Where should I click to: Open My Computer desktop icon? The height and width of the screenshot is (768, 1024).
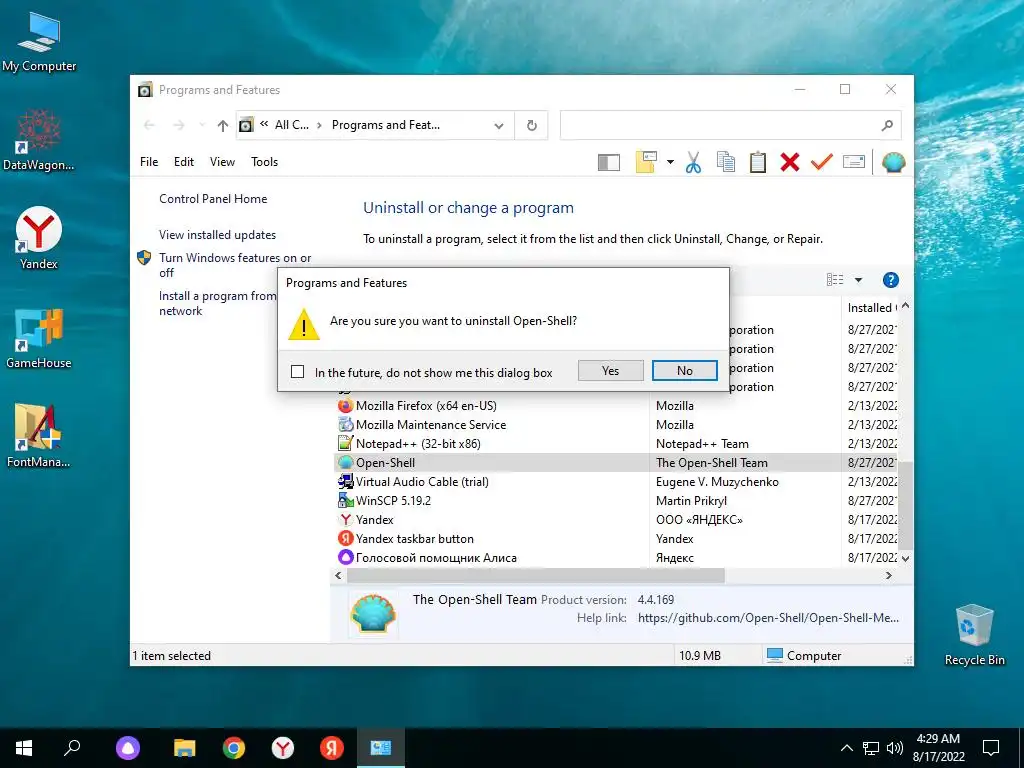click(39, 42)
